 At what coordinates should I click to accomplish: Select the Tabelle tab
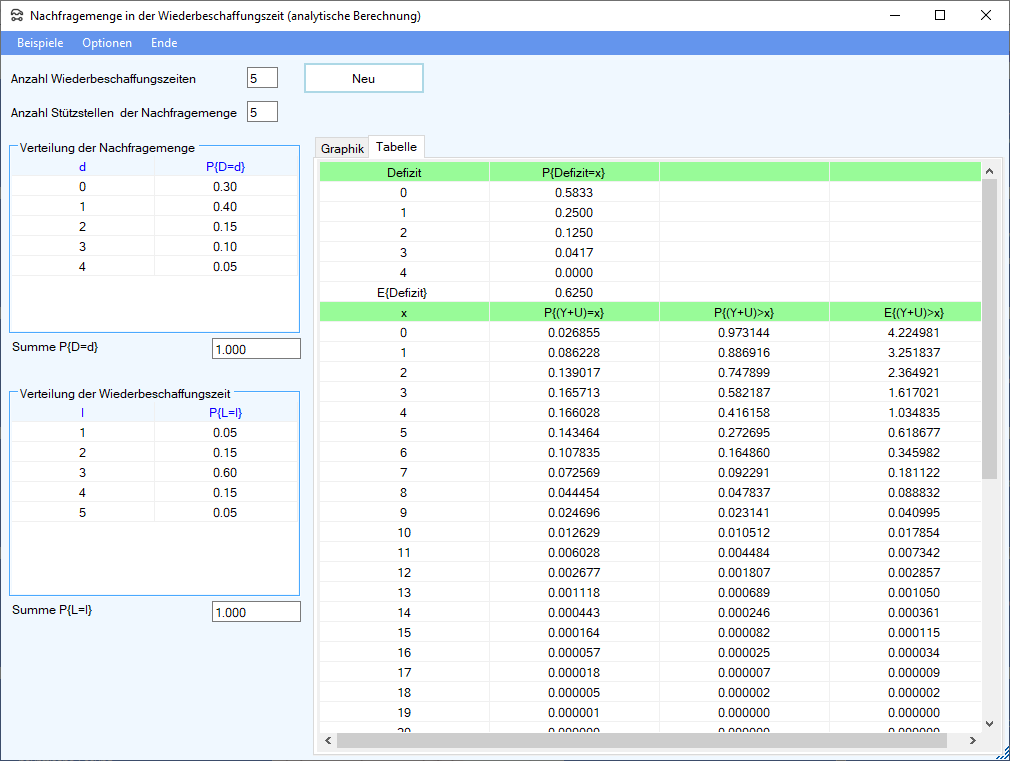(x=397, y=146)
